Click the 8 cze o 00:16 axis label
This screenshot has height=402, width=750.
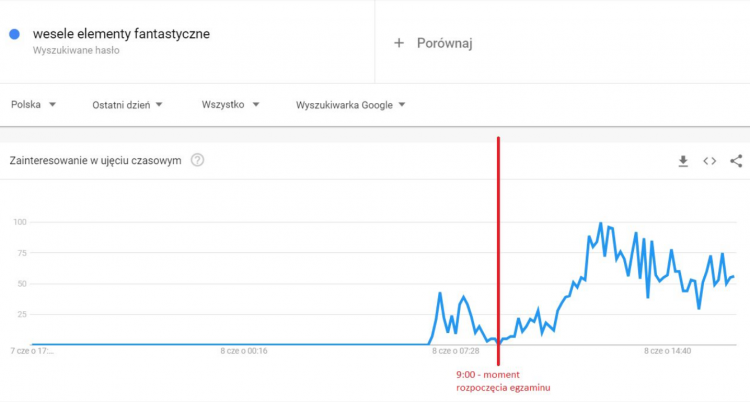pyautogui.click(x=244, y=351)
